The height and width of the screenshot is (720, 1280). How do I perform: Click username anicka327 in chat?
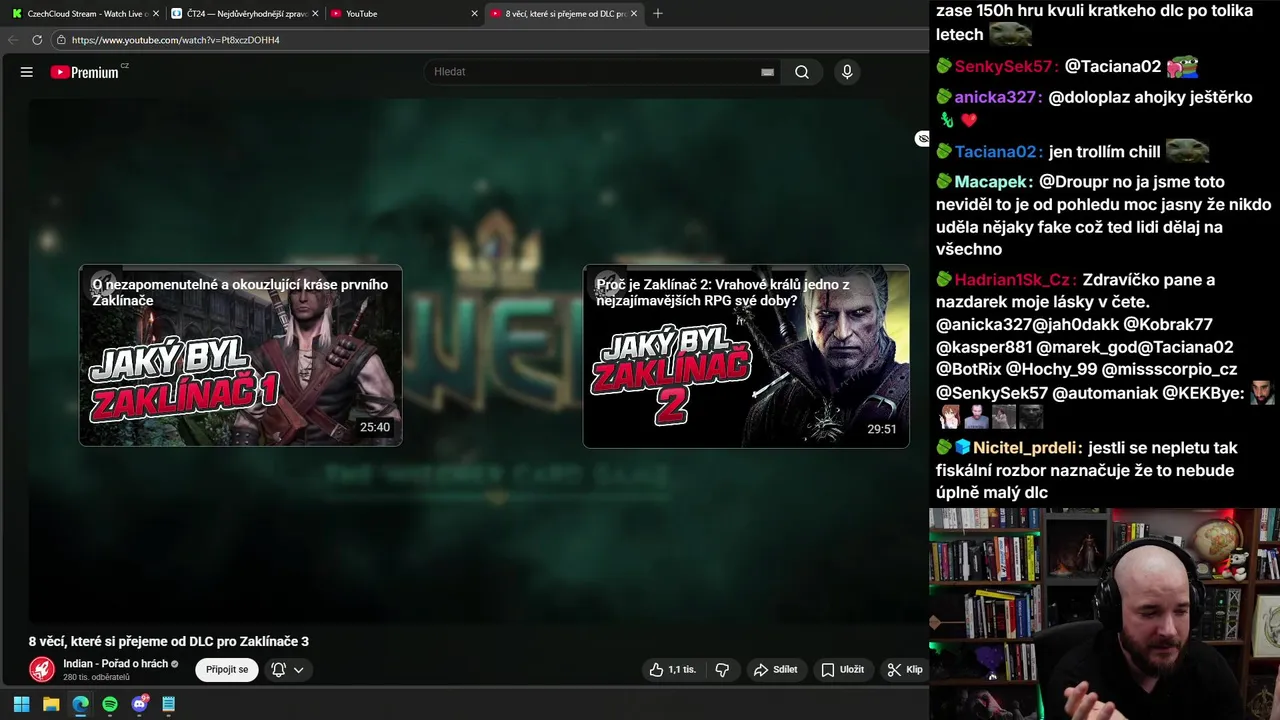tap(997, 97)
